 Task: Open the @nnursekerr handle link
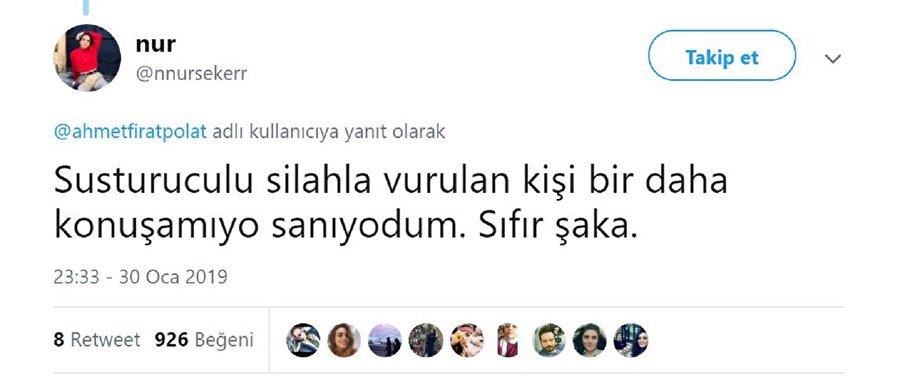[x=191, y=74]
